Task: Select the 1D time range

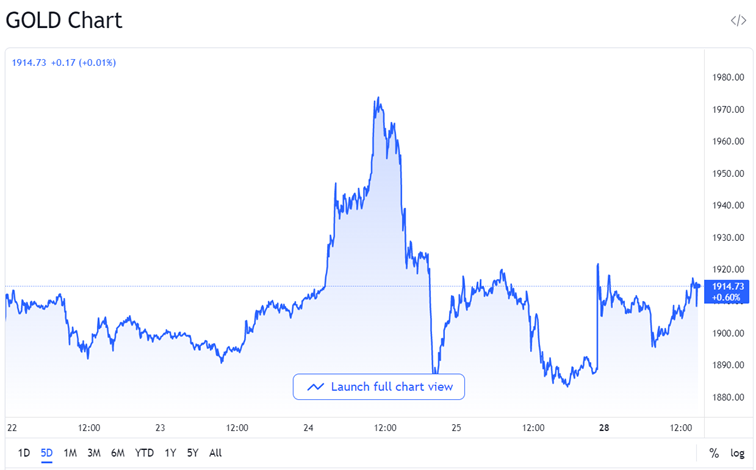Action: click(x=24, y=453)
